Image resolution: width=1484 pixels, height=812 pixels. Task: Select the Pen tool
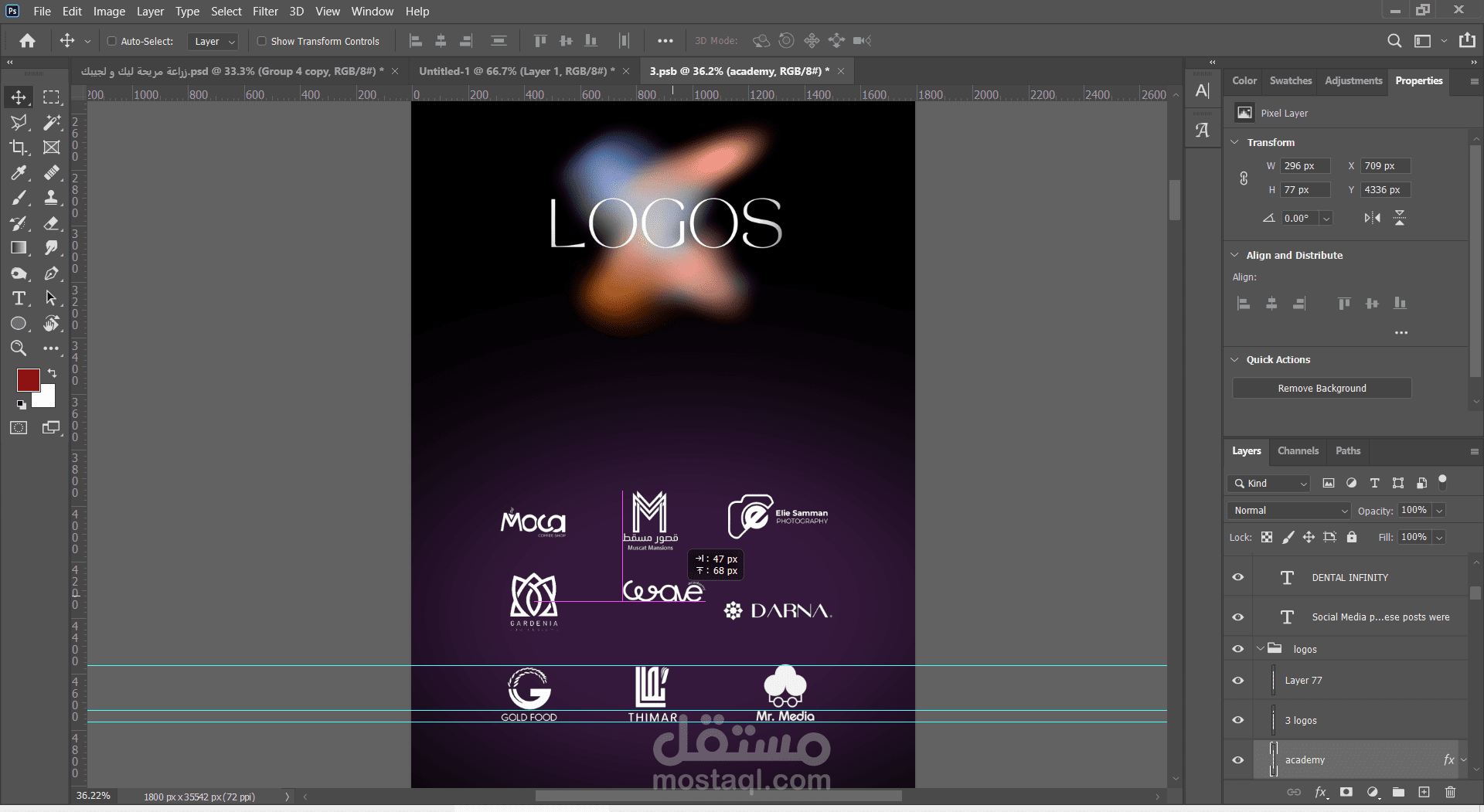51,273
